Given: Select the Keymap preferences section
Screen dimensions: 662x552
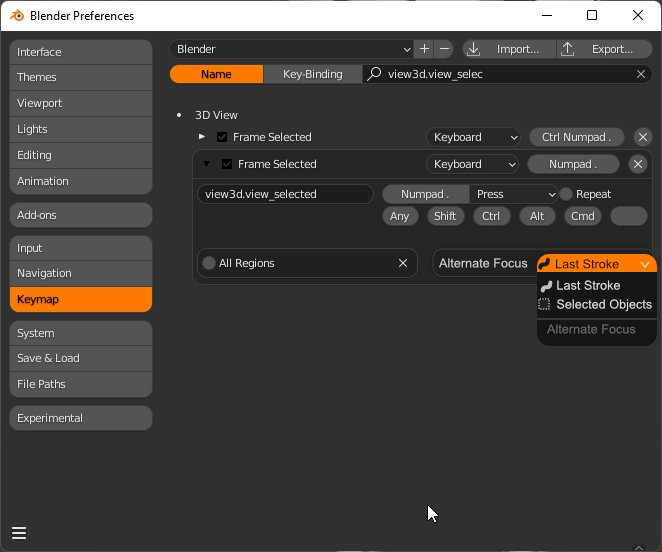Looking at the screenshot, I should 81,299.
